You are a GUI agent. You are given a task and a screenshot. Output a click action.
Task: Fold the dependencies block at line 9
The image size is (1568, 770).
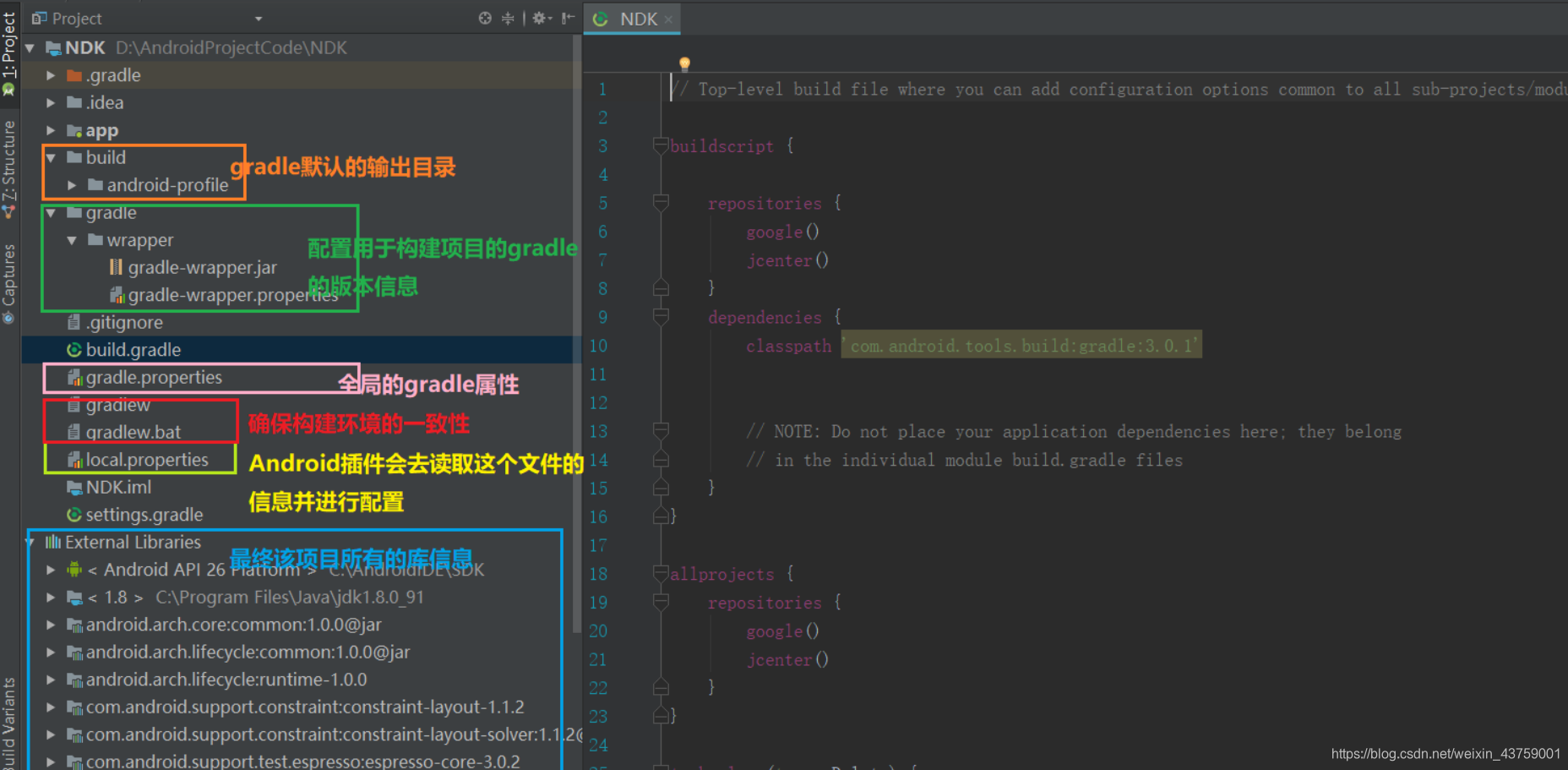661,317
